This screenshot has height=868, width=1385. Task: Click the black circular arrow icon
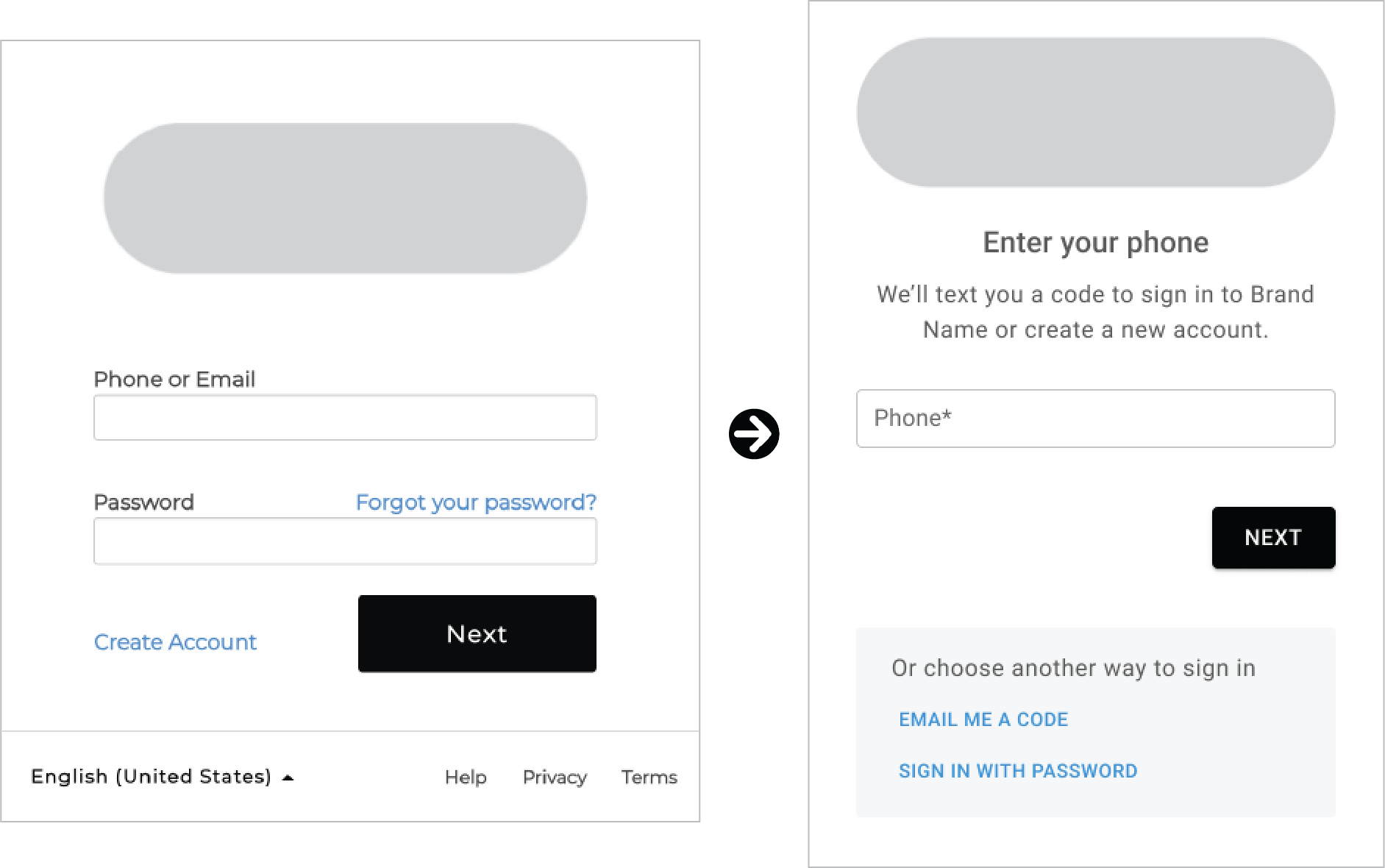pyautogui.click(x=754, y=434)
